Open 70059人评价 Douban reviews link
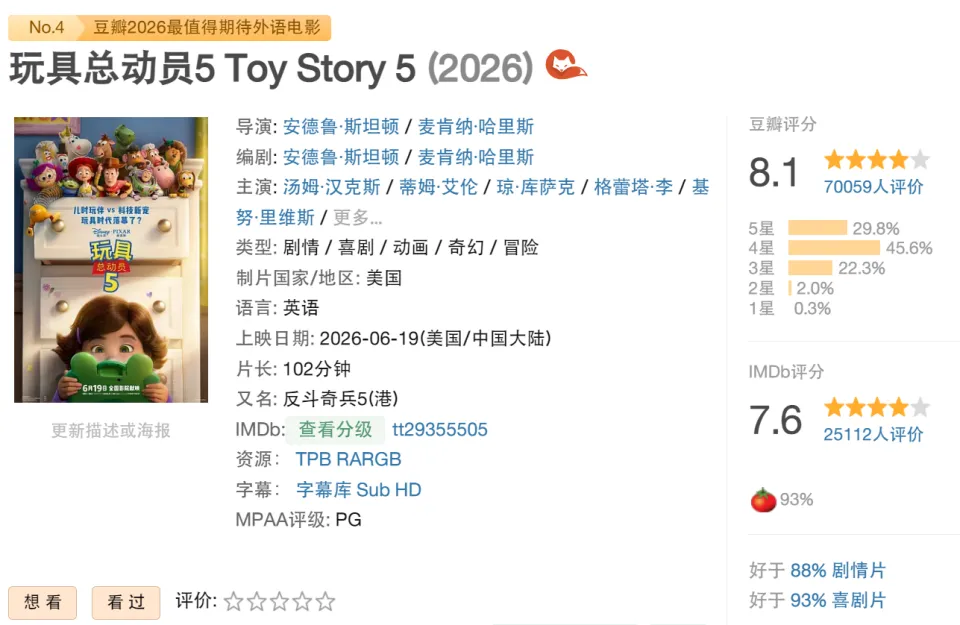This screenshot has height=625, width=960. pyautogui.click(x=873, y=187)
